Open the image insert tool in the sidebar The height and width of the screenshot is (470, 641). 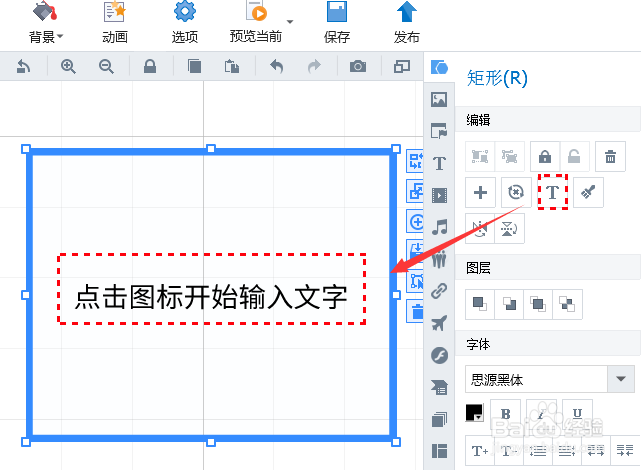tap(439, 99)
